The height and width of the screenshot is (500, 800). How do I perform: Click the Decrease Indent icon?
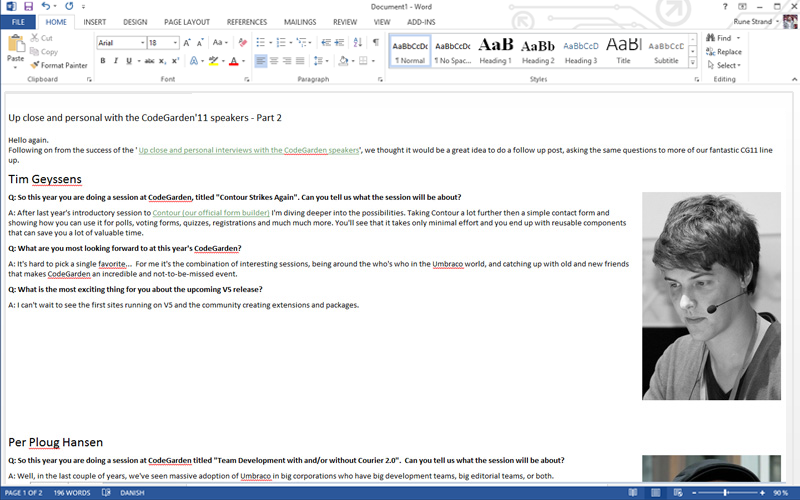click(326, 42)
